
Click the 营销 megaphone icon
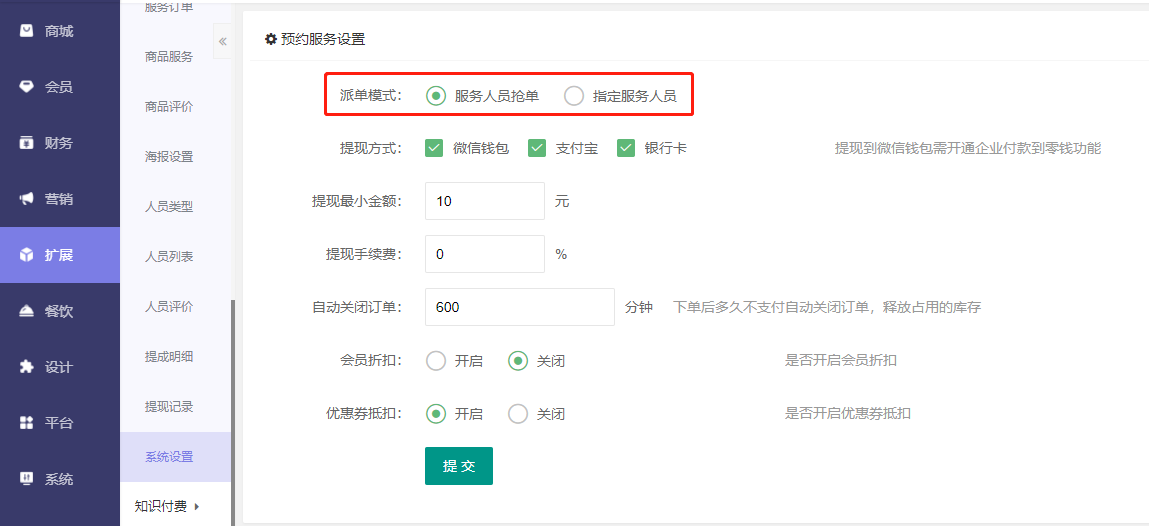(27, 199)
